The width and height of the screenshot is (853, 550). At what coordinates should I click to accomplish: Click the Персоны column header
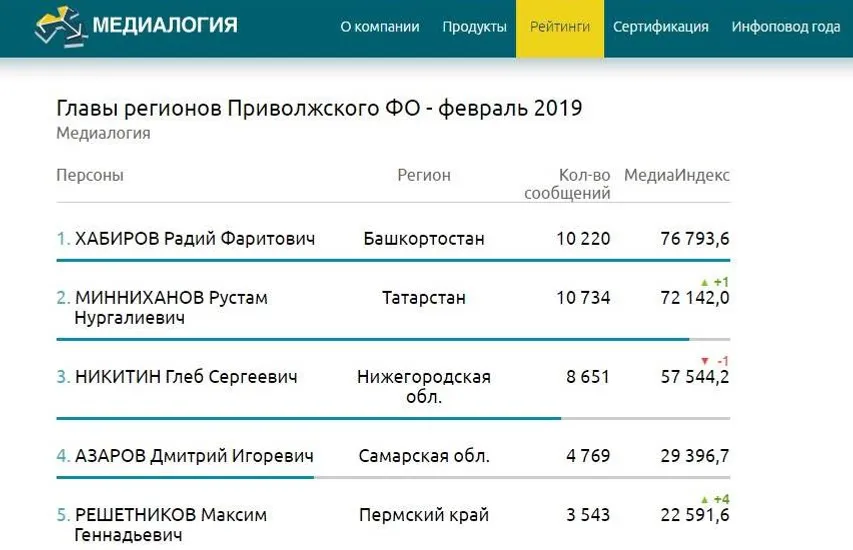[90, 175]
